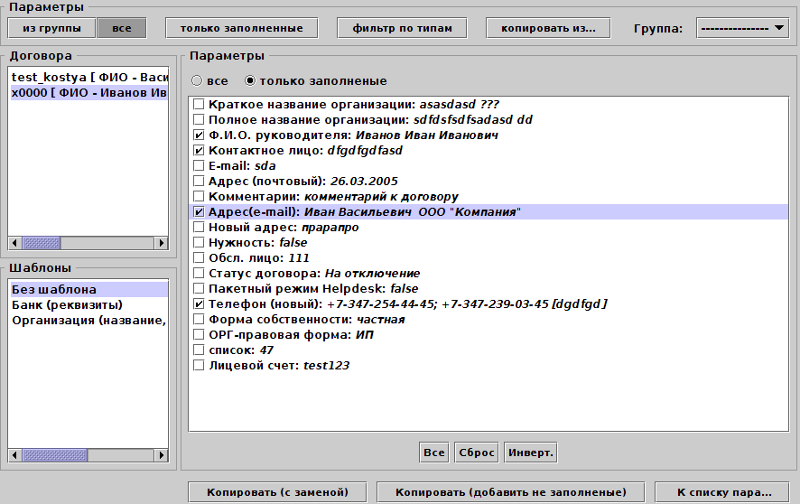This screenshot has width=800, height=504.
Task: Click Договора horizontal scrollbar right arrow
Action: tap(161, 243)
